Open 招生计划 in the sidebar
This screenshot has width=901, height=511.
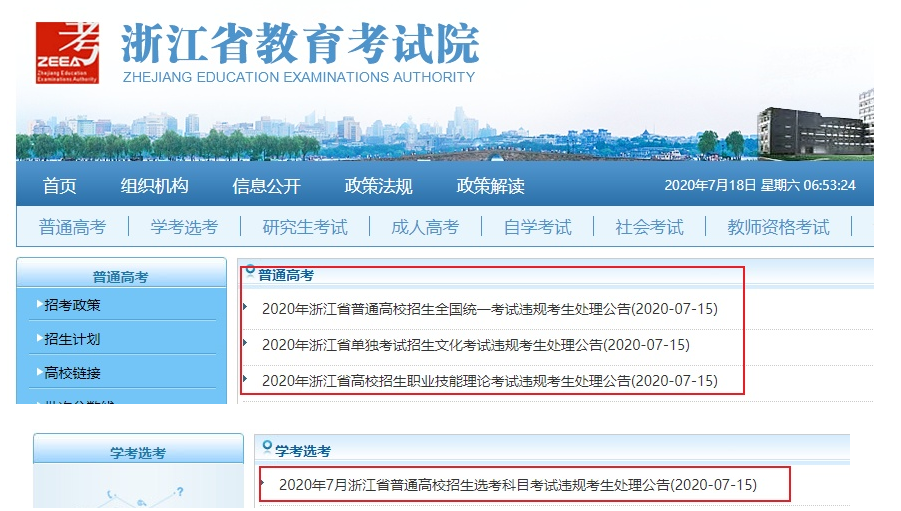[72, 339]
